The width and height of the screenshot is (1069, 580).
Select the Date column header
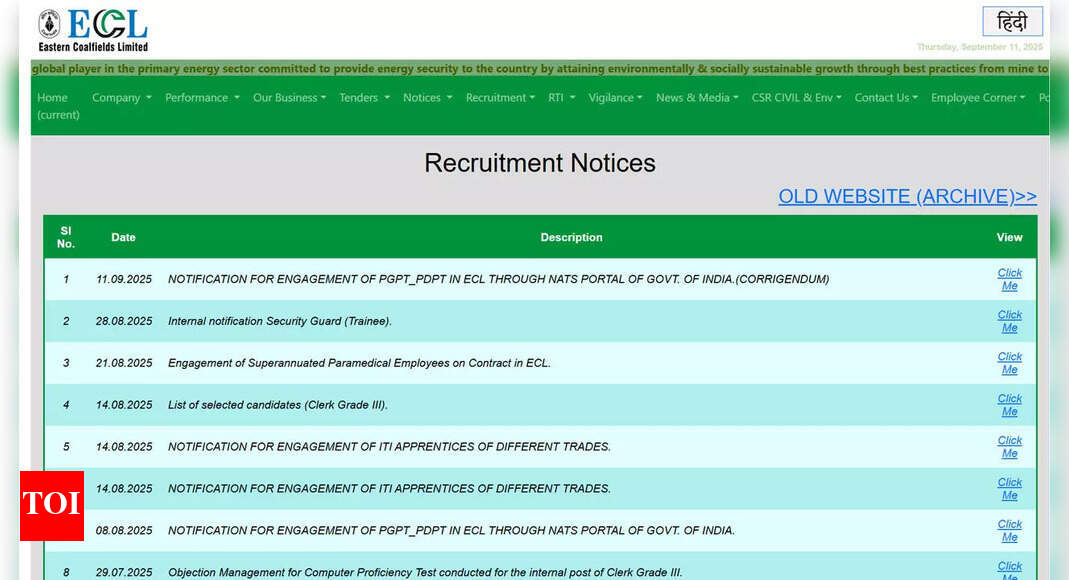(123, 237)
